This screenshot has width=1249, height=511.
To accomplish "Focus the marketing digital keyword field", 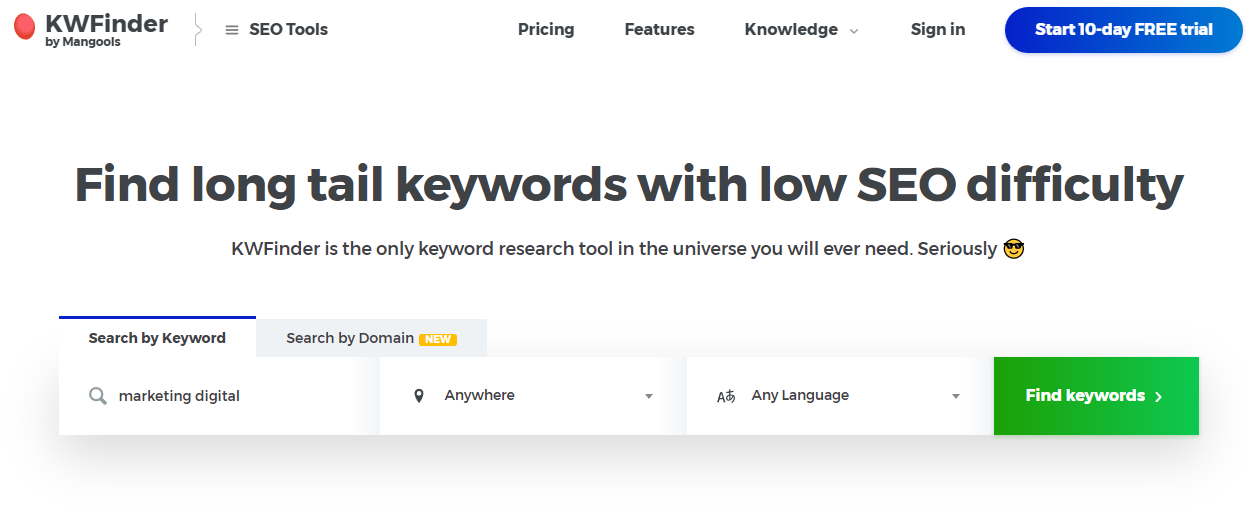I will pyautogui.click(x=219, y=396).
